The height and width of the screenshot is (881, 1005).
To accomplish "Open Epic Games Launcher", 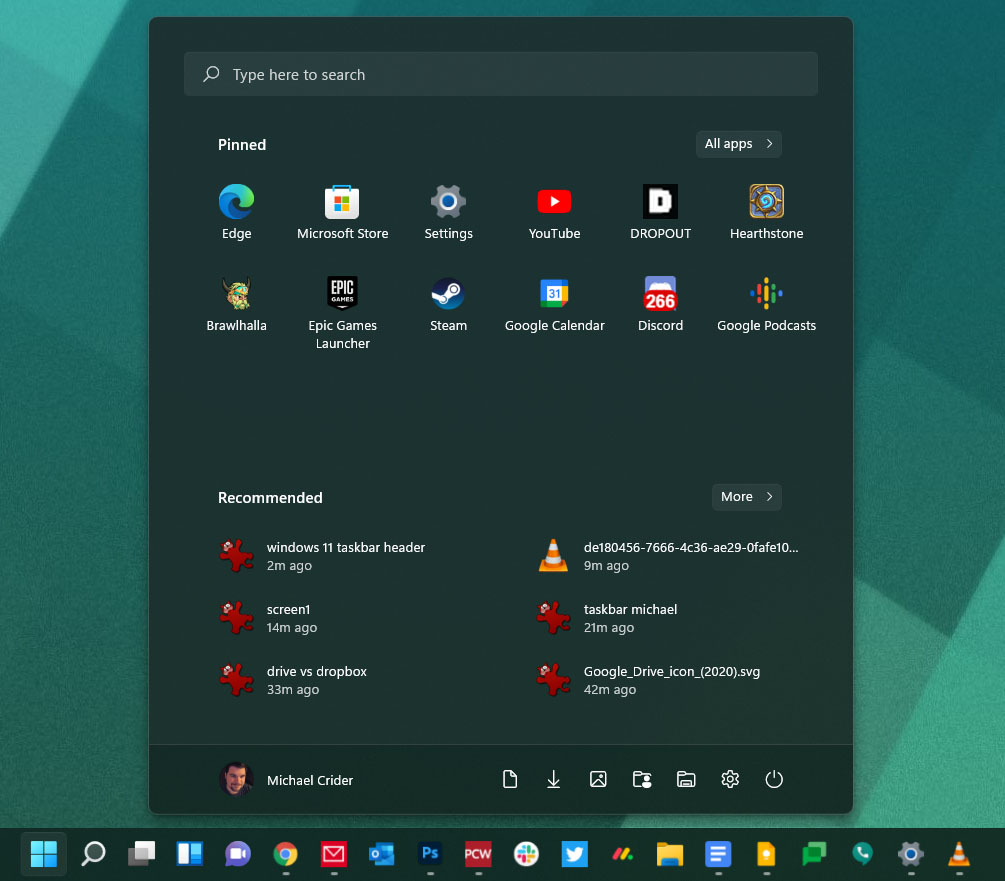I will point(342,313).
